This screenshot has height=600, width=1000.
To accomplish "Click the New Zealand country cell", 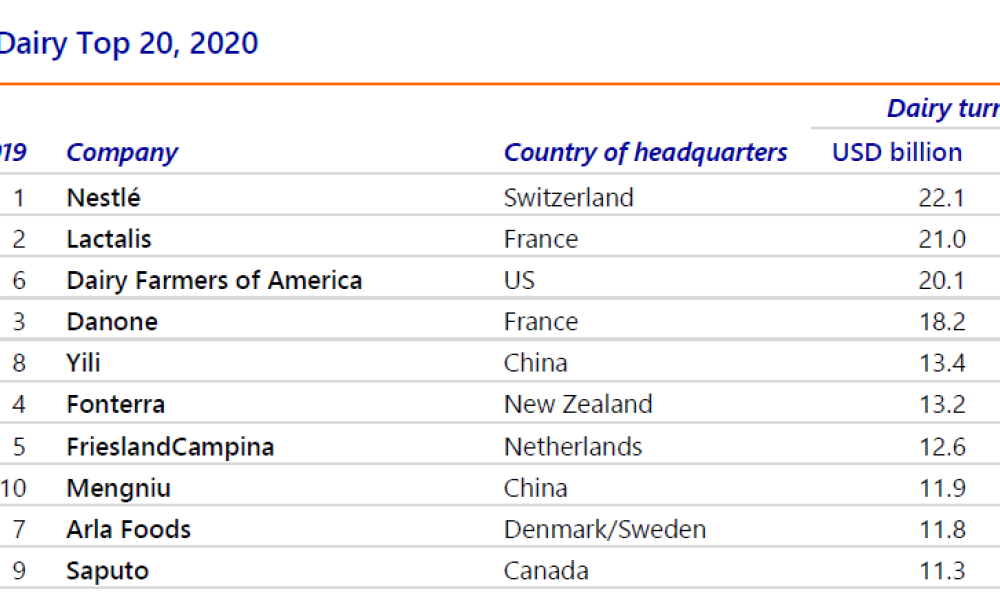I will pyautogui.click(x=577, y=405).
